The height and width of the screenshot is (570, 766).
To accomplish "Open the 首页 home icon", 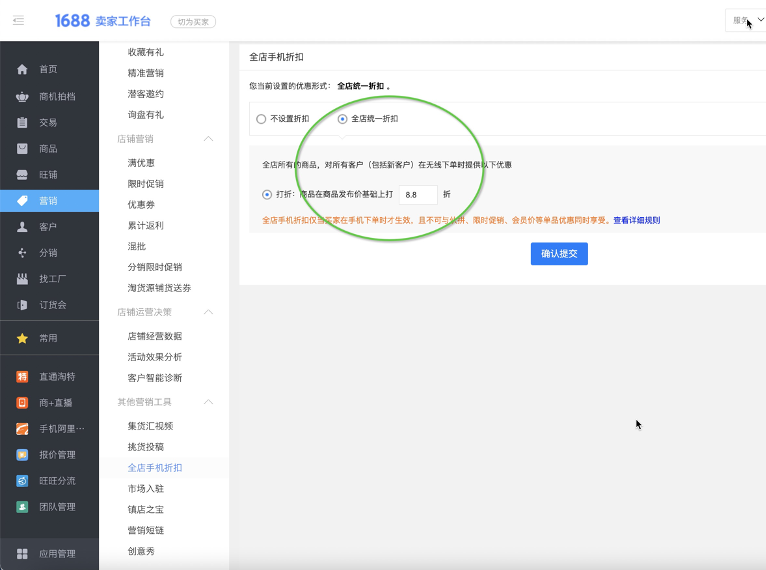I will coord(22,69).
